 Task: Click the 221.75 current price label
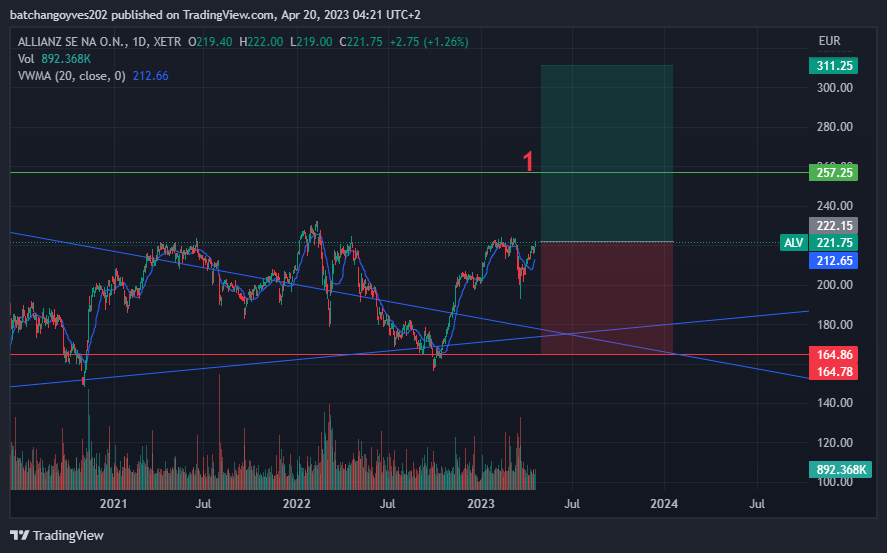click(x=833, y=243)
